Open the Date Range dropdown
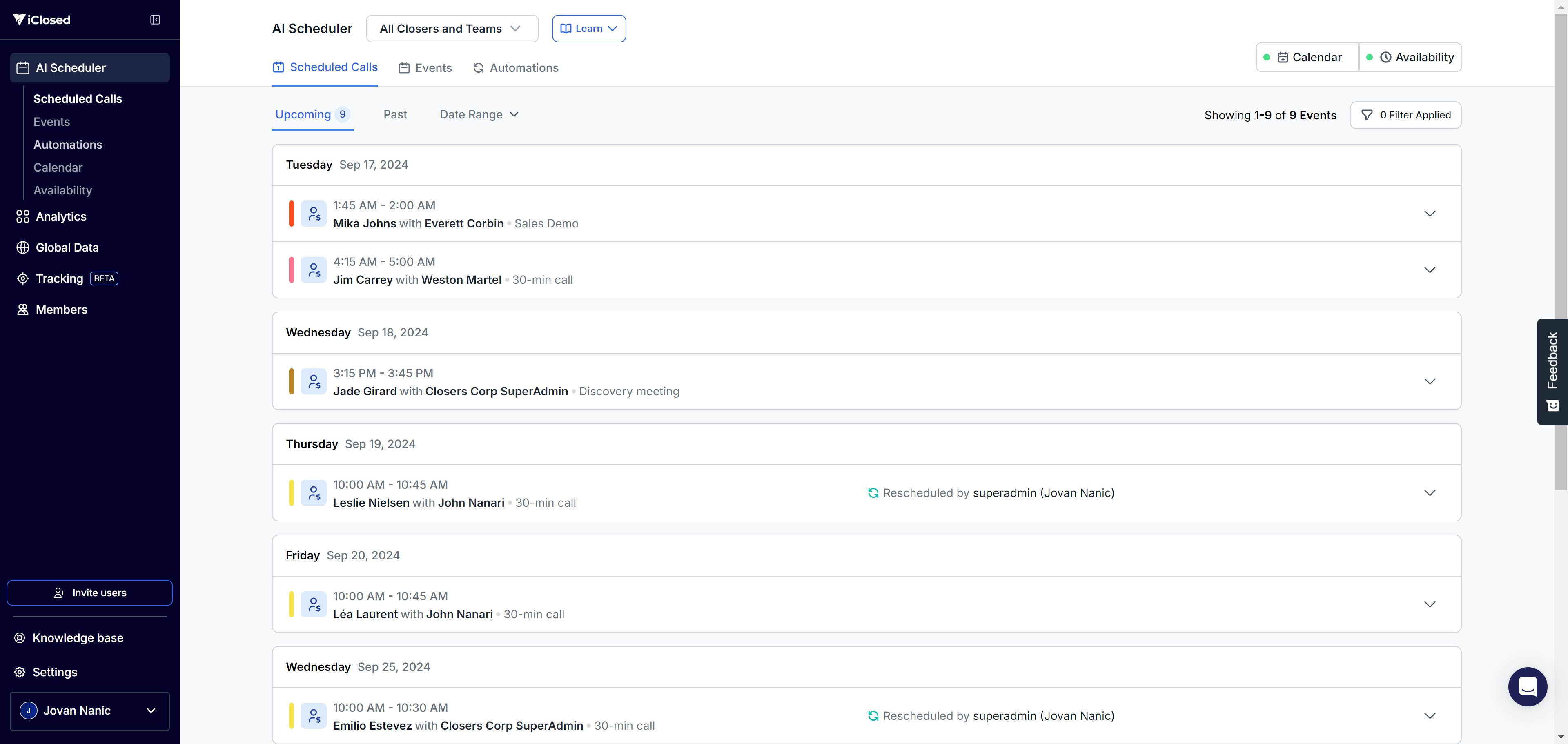 tap(479, 114)
